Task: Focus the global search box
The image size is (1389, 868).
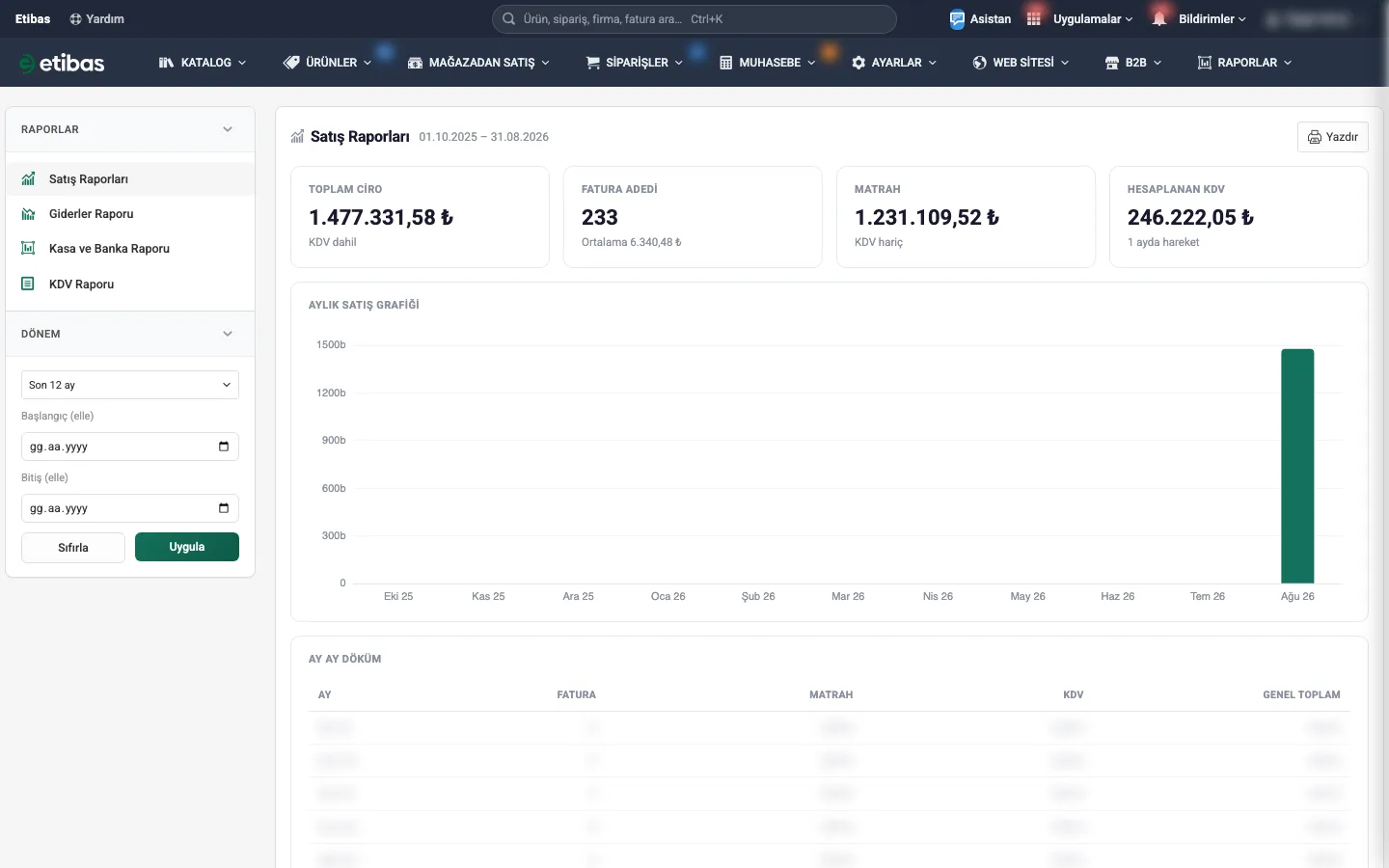Action: click(694, 19)
